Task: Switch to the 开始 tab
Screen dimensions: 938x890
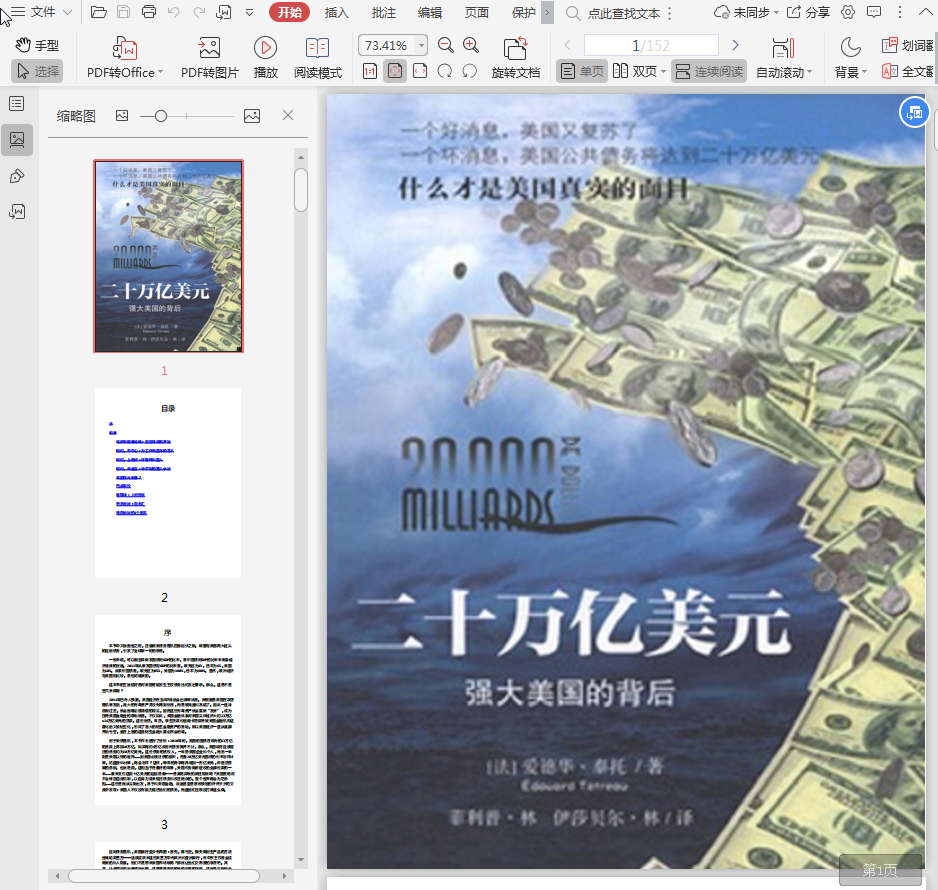Action: click(x=290, y=12)
